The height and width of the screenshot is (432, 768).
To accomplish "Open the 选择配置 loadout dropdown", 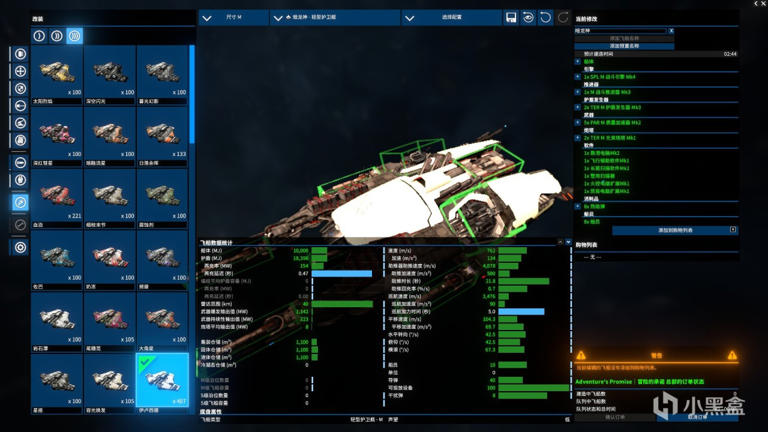I will pos(450,18).
